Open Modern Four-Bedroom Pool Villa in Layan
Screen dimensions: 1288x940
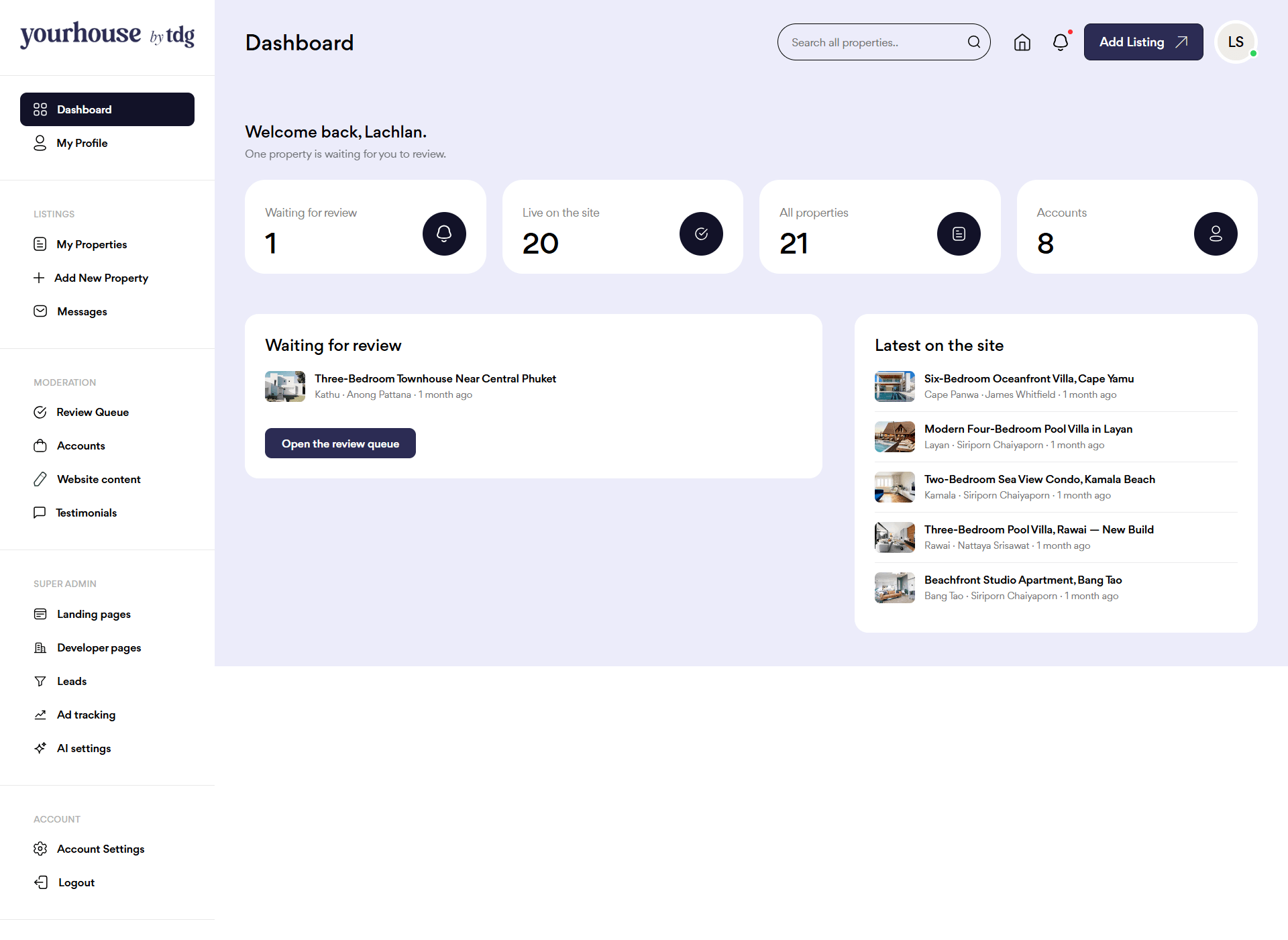tap(1028, 429)
